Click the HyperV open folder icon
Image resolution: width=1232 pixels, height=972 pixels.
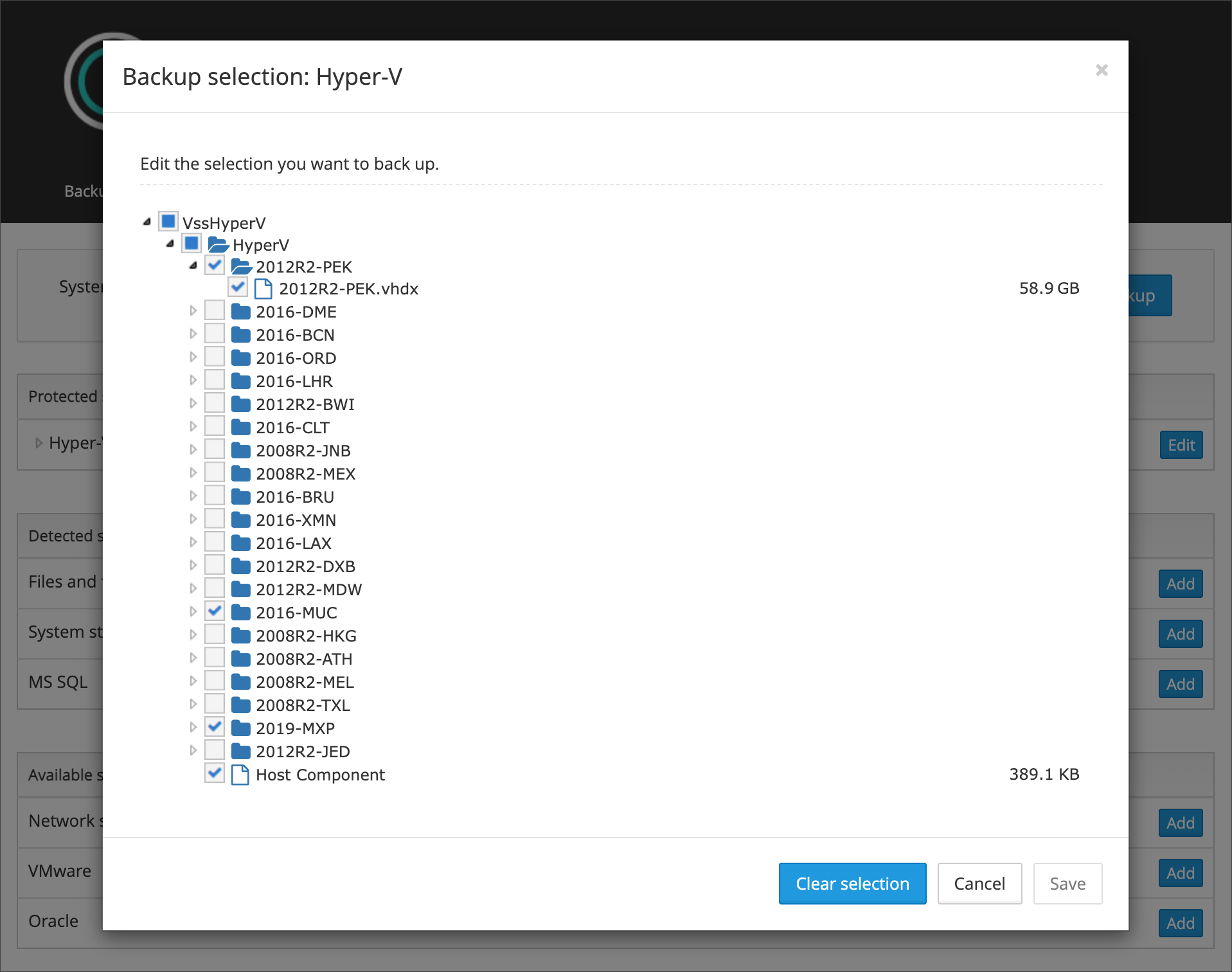tap(219, 244)
